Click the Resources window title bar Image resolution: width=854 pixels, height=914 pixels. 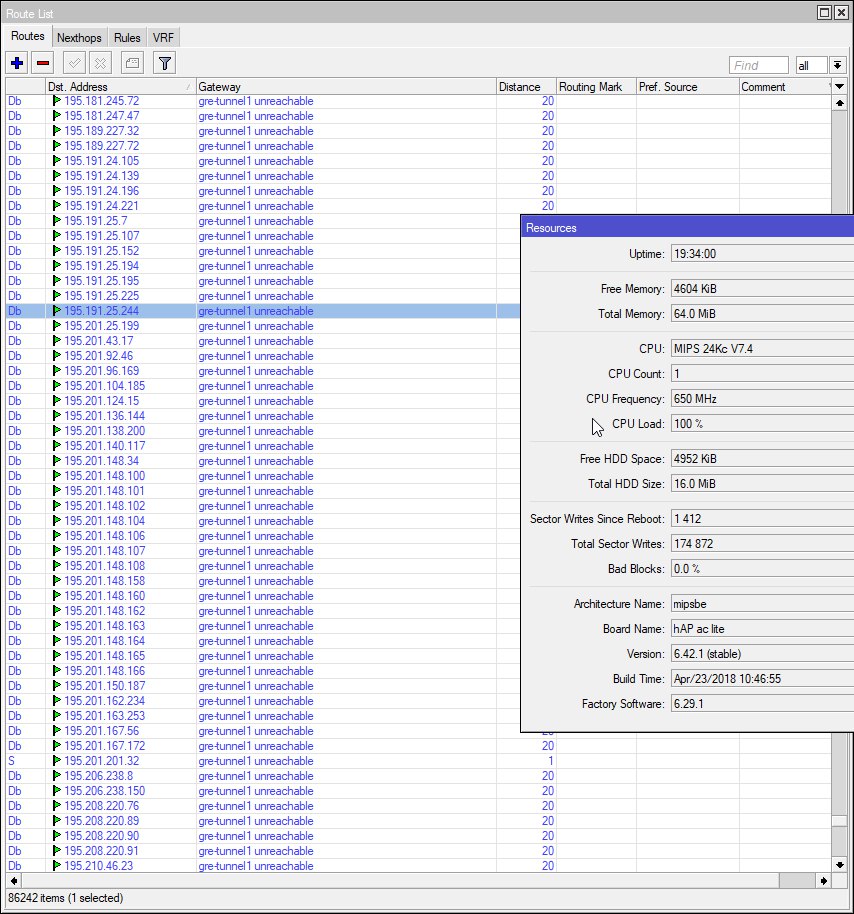click(687, 227)
